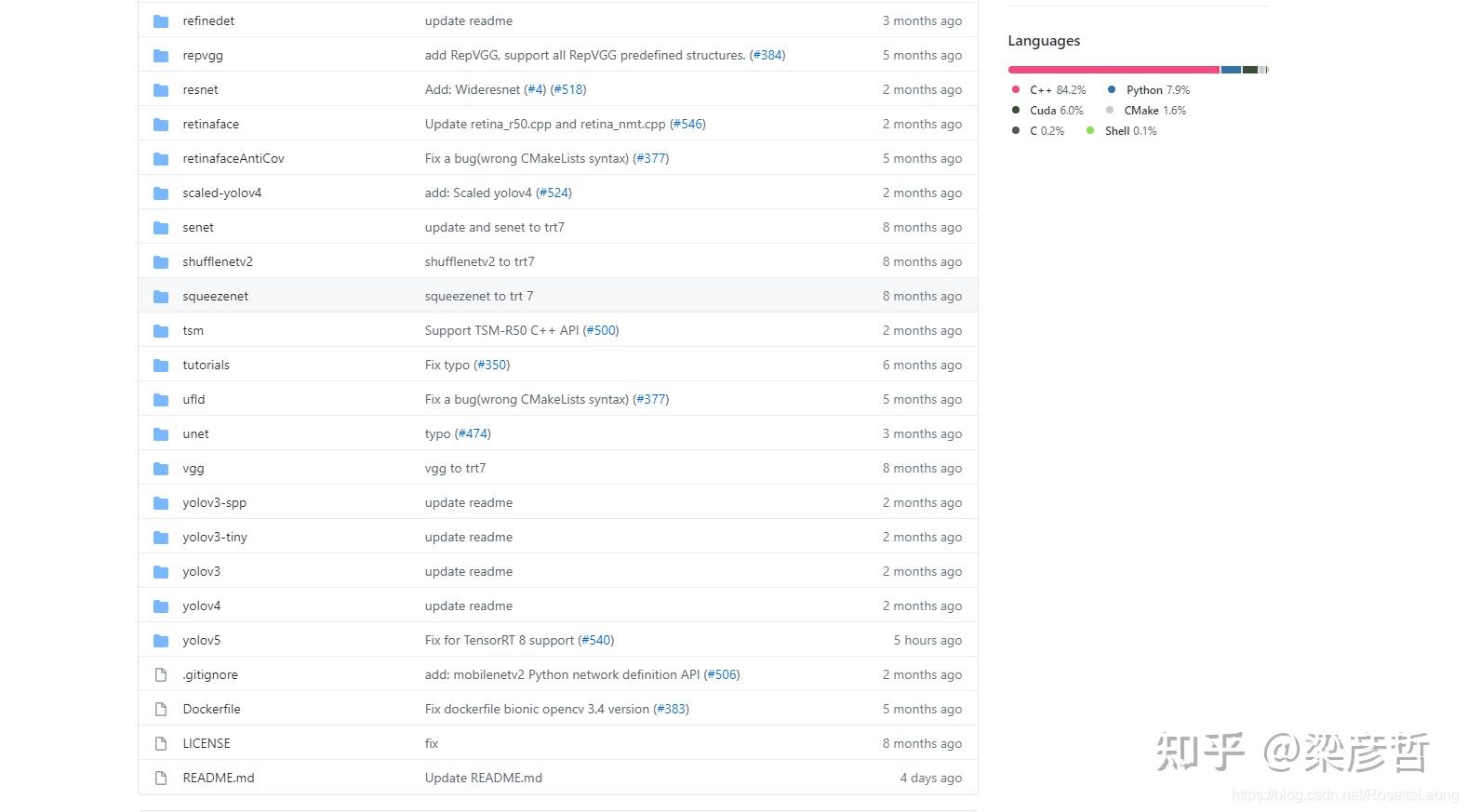The image size is (1467, 812).
Task: Open the tutorials folder
Action: point(206,366)
